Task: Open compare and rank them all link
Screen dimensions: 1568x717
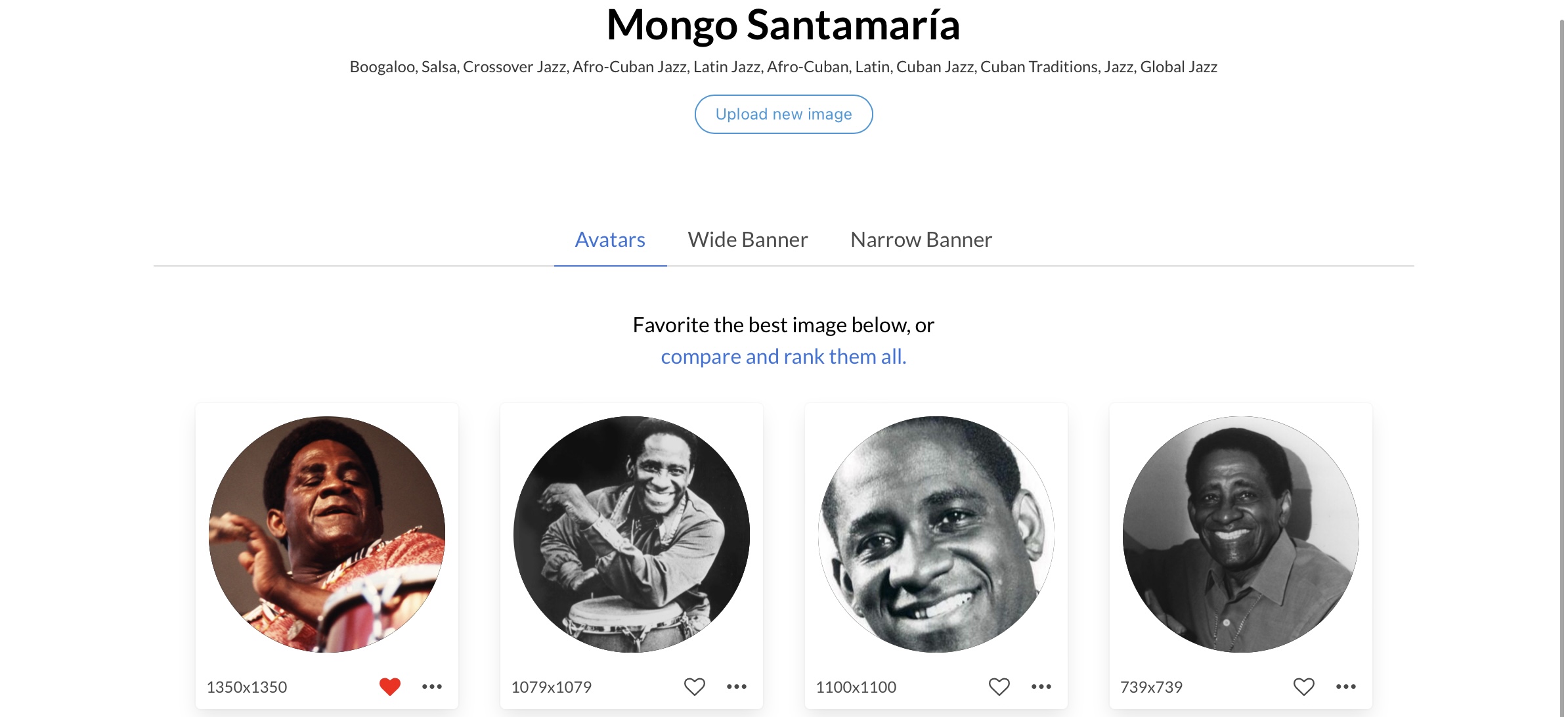Action: 783,357
